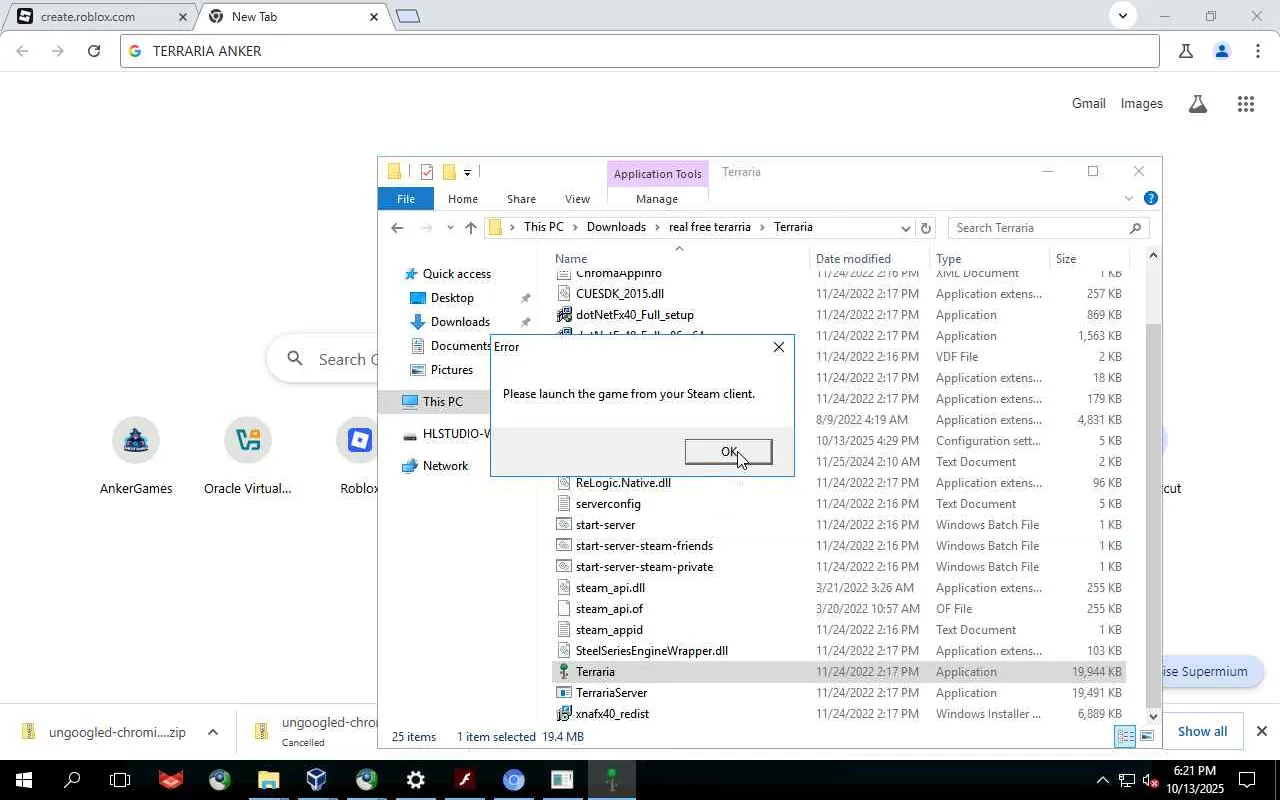Click the New folder quick access icon
1280x800 pixels.
449,172
